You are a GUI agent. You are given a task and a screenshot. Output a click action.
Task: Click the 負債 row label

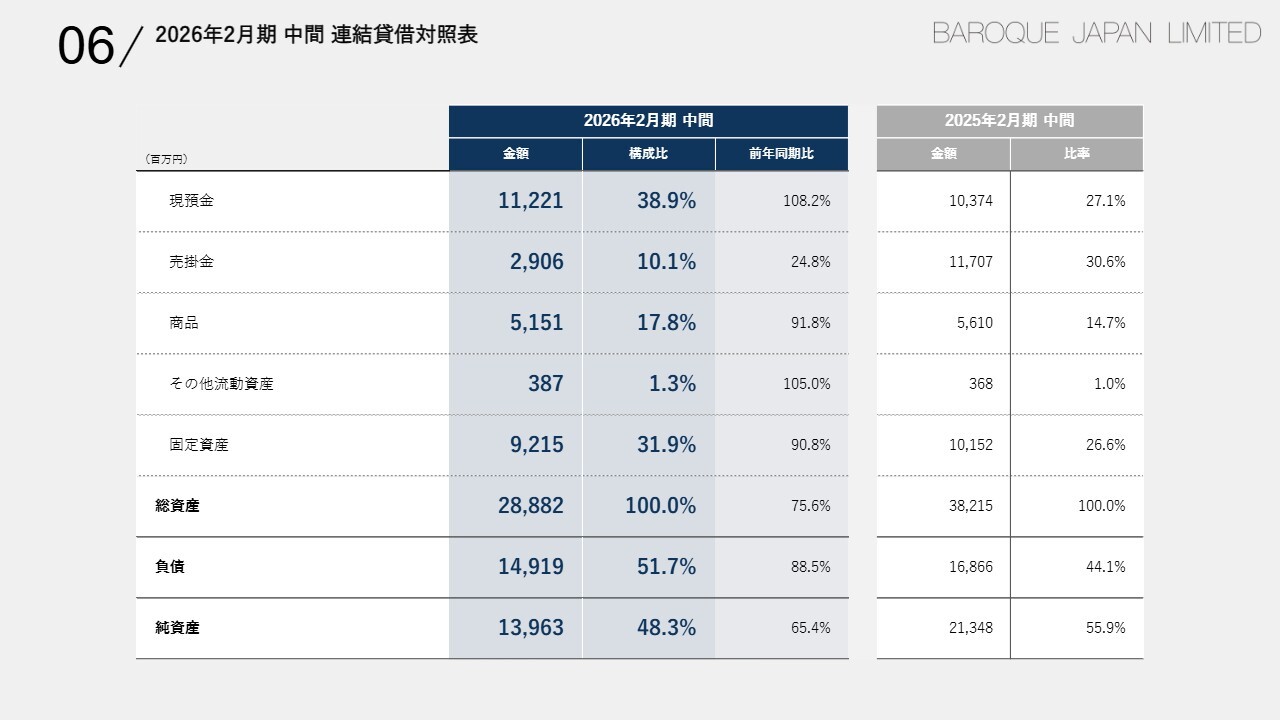(170, 567)
